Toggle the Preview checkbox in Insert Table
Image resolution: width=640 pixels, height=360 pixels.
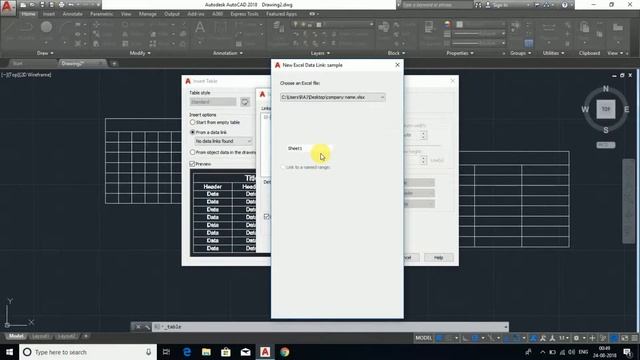(192, 164)
